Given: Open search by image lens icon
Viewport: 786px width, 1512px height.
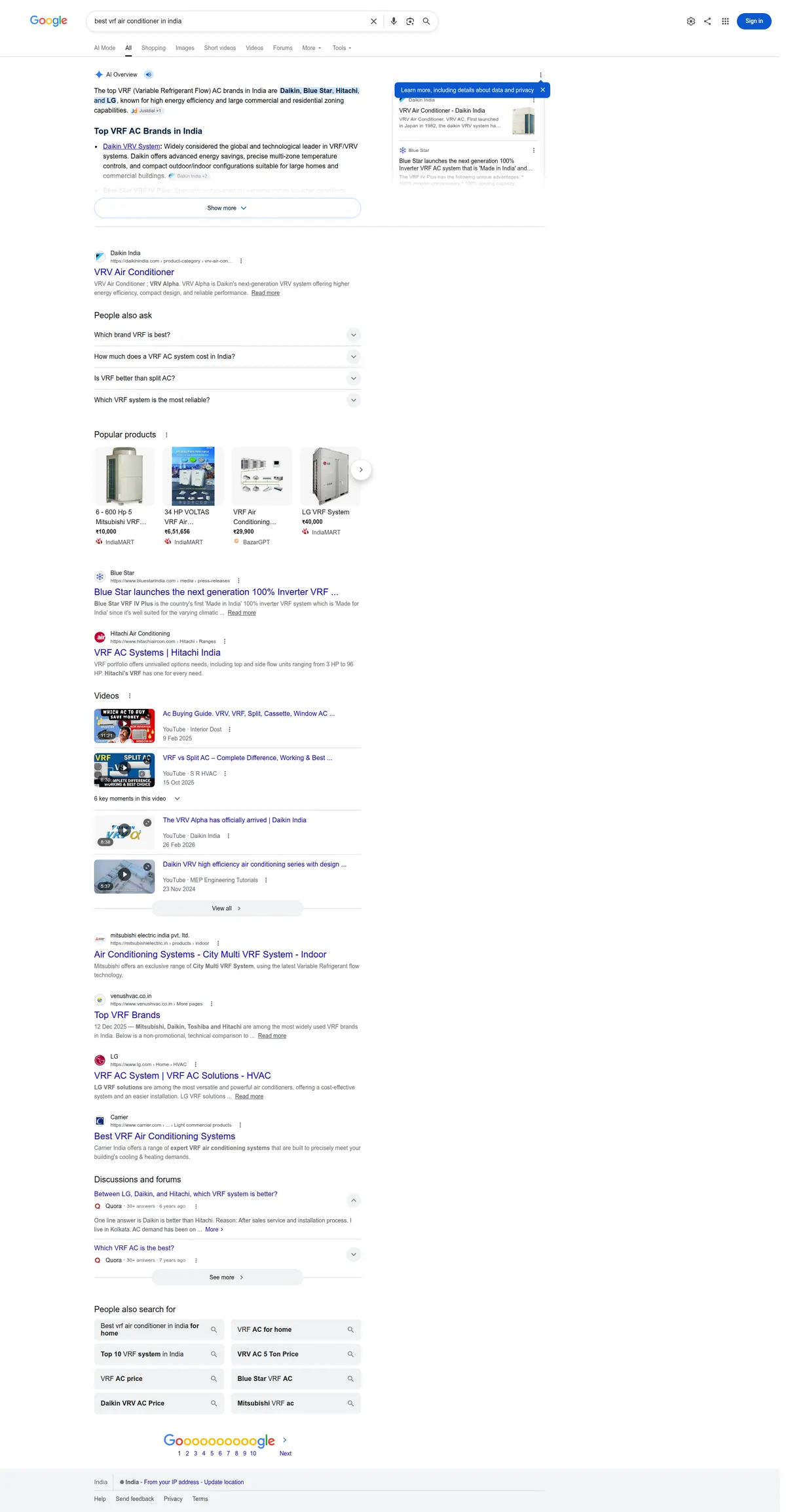Looking at the screenshot, I should click(410, 21).
